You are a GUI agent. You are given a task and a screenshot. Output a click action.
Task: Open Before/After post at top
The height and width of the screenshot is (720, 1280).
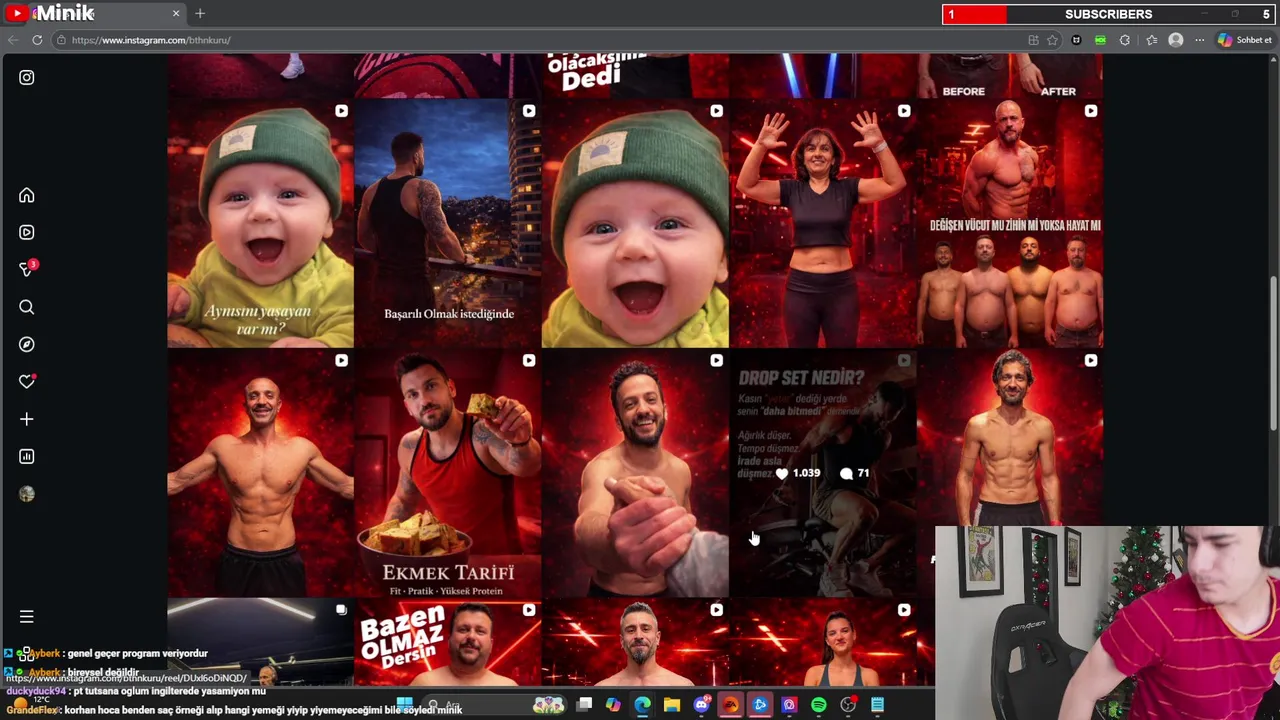click(x=1010, y=76)
